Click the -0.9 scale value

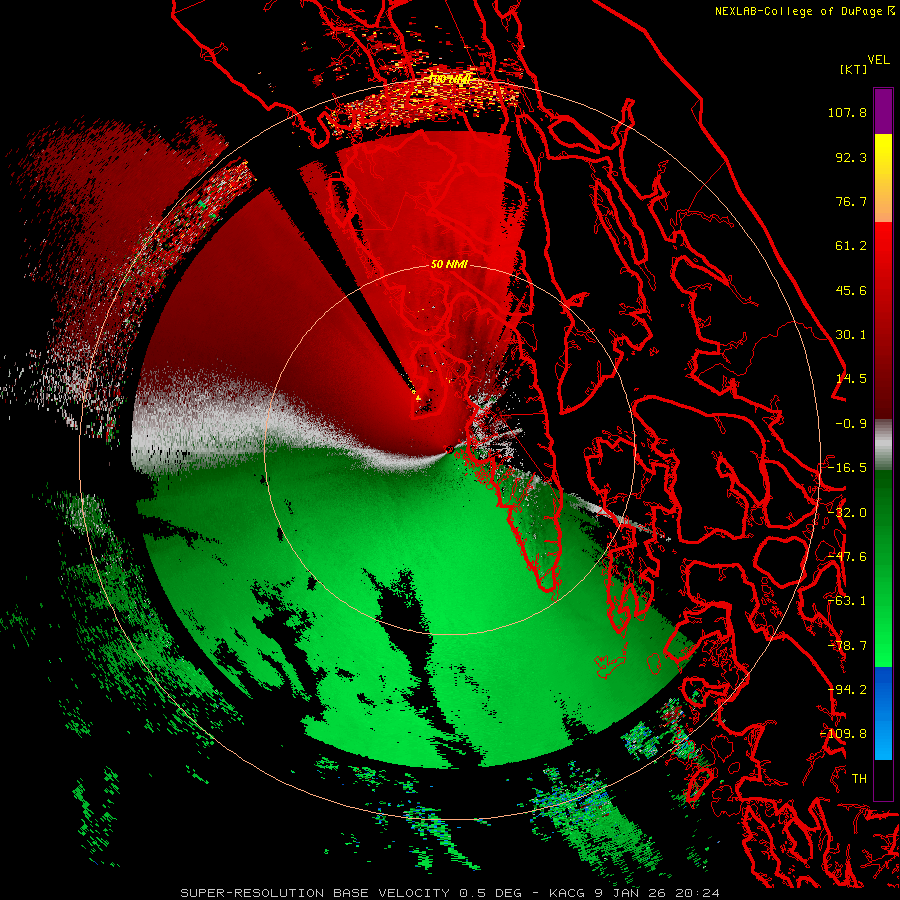tap(851, 424)
